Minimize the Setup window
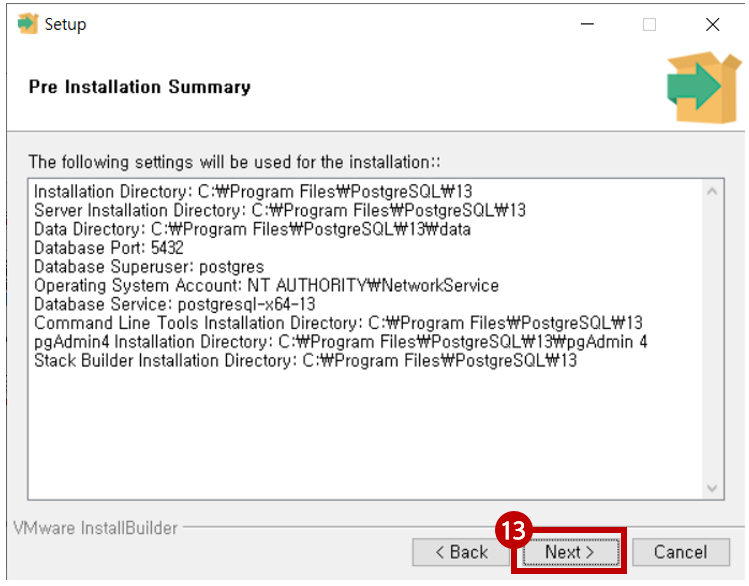Viewport: 749px width, 586px height. click(587, 24)
